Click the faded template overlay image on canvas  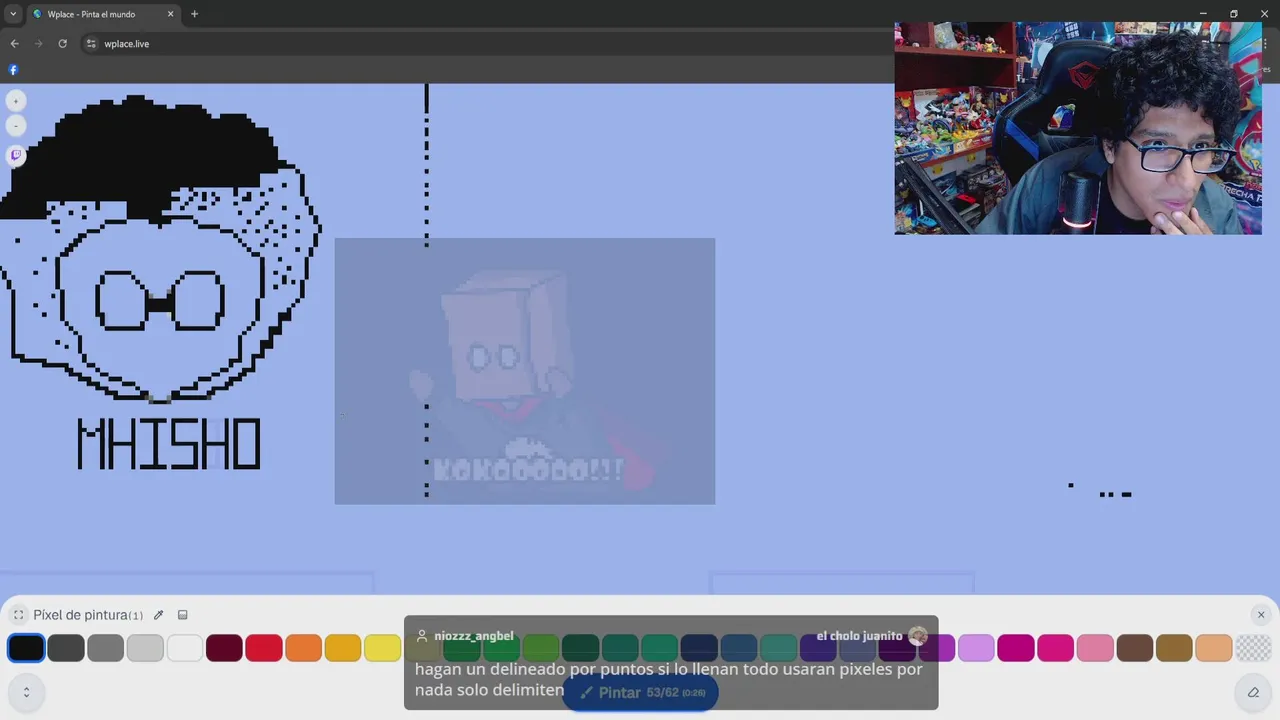(x=525, y=371)
